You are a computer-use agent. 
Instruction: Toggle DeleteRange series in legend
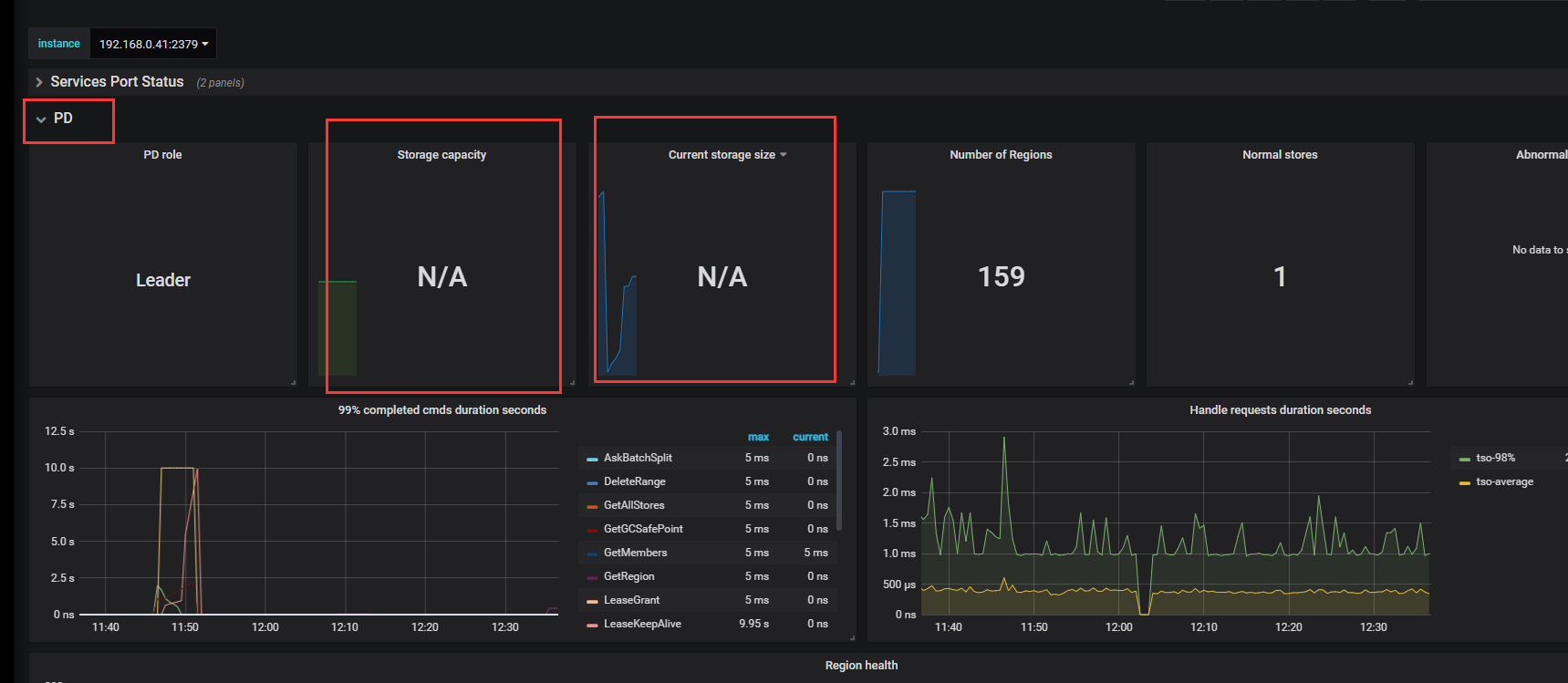click(634, 481)
